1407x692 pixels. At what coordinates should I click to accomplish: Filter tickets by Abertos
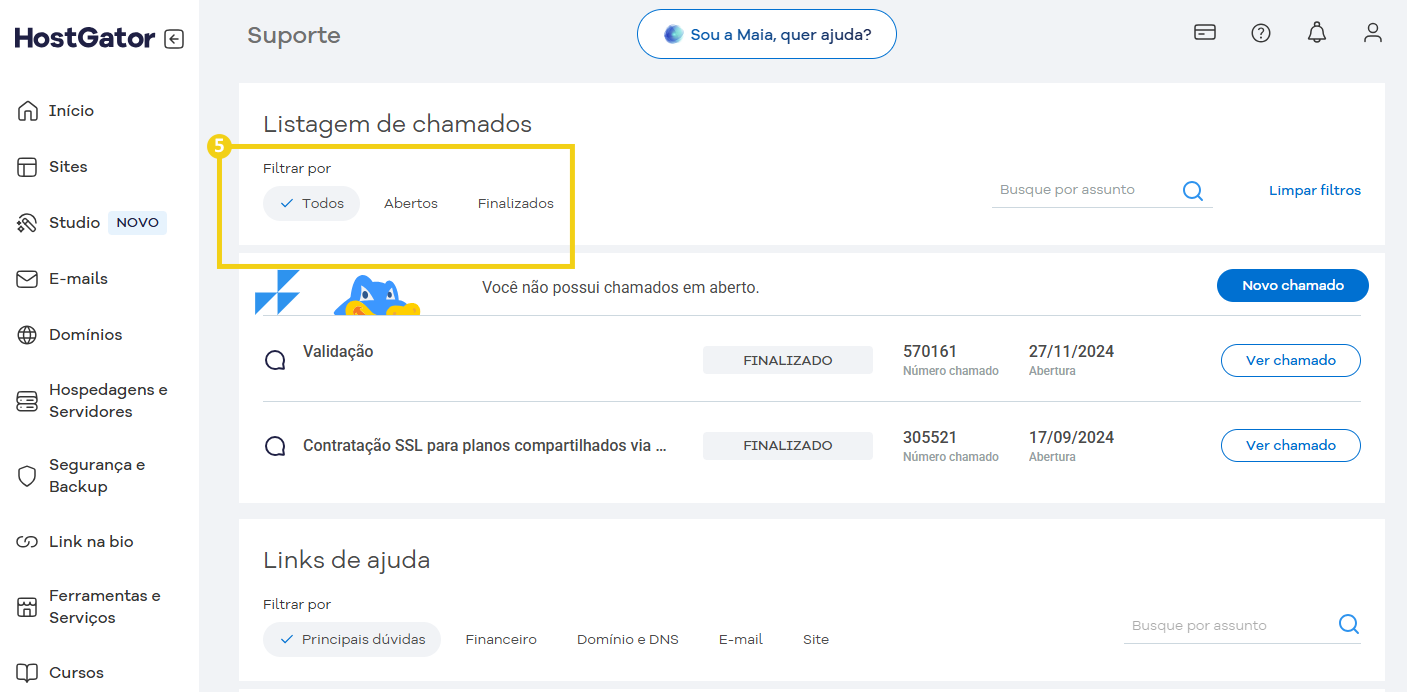click(x=411, y=203)
